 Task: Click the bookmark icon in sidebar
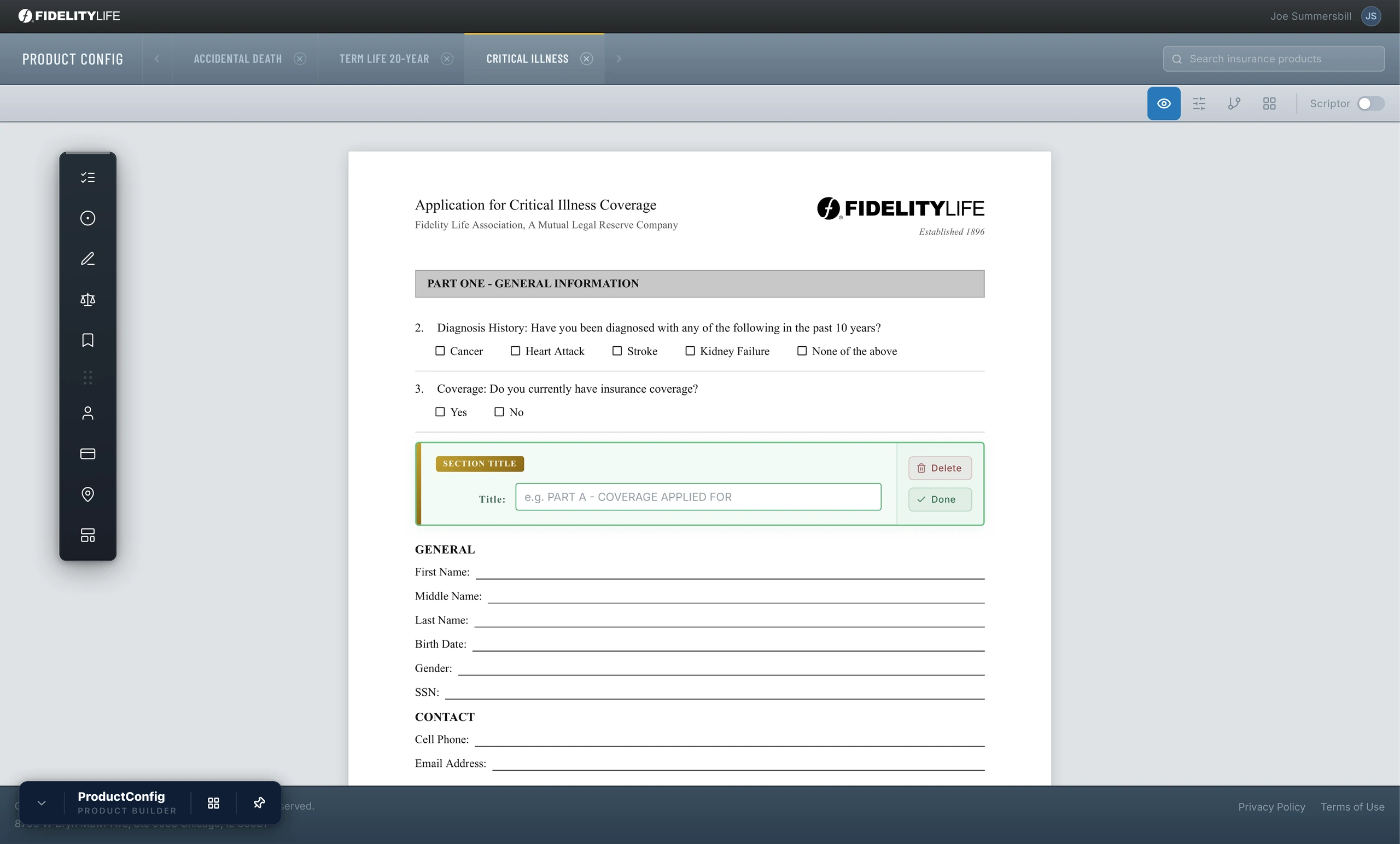pyautogui.click(x=87, y=340)
